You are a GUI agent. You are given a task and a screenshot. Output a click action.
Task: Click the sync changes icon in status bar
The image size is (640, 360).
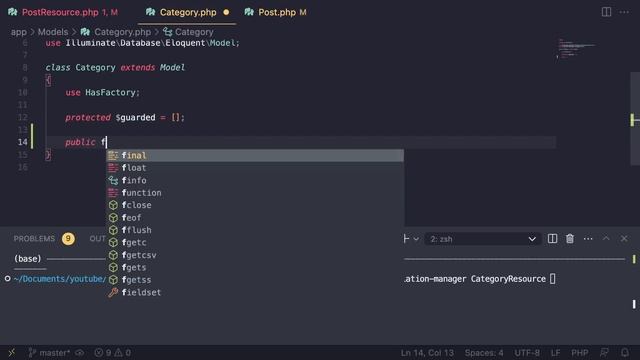point(80,353)
